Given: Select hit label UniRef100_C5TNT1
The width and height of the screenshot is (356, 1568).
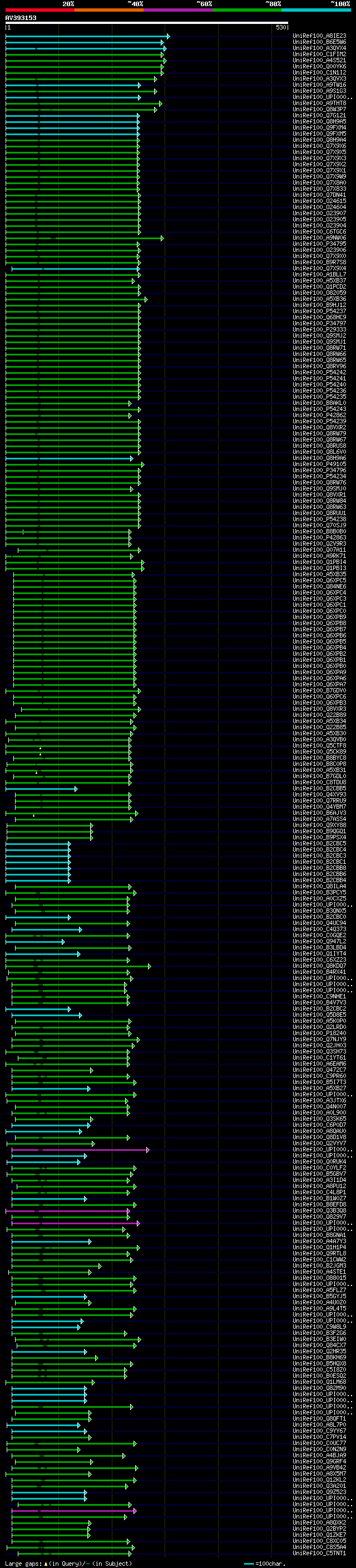Looking at the screenshot, I should [x=319, y=1553].
